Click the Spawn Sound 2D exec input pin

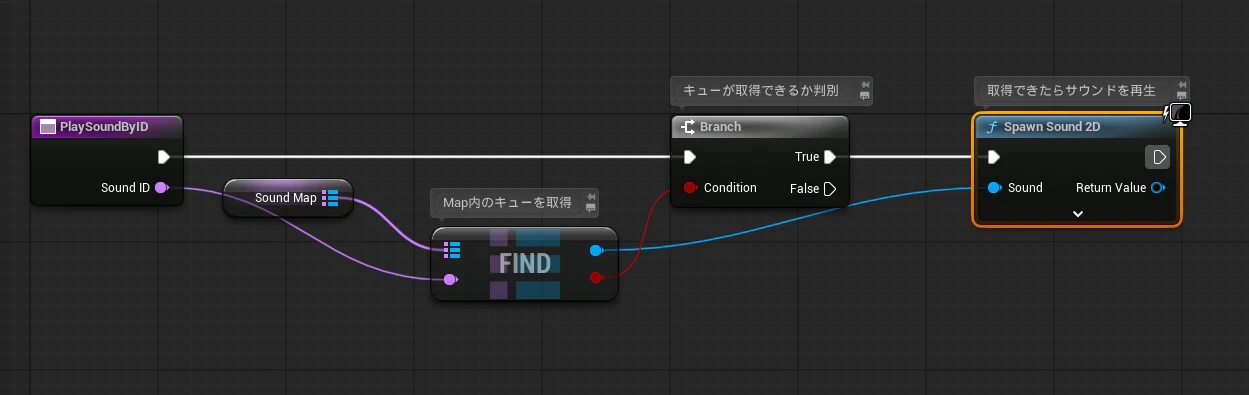coord(993,157)
